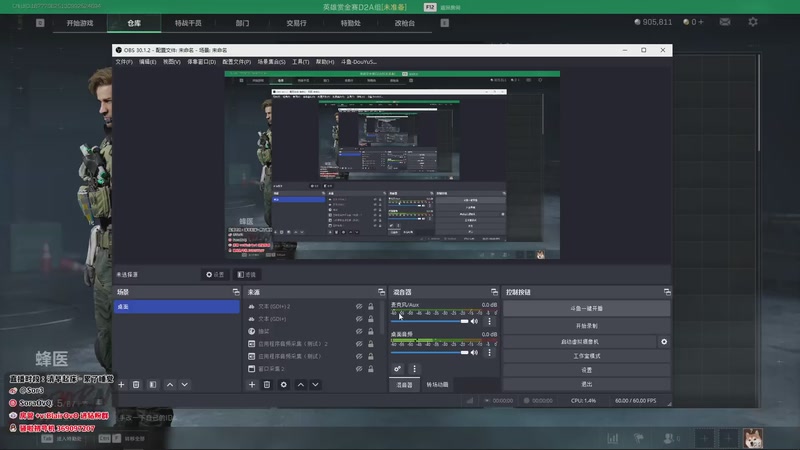Screen dimensions: 800x450
Task: Open the 桌面音频 channel options menu
Action: pos(489,353)
